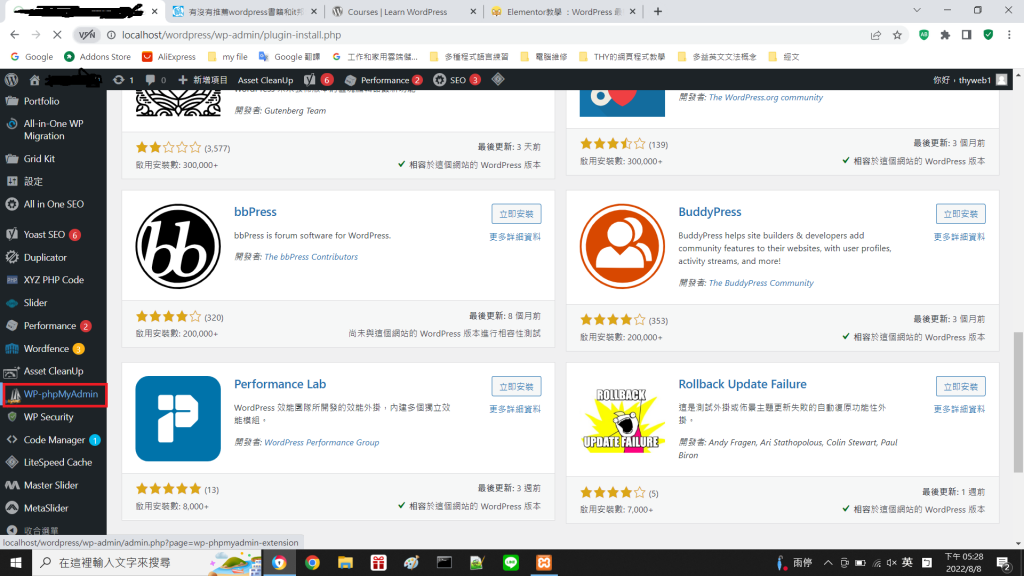Open Yoast icon with 6 notifications in admin bar
The image size is (1024, 576).
pos(318,80)
